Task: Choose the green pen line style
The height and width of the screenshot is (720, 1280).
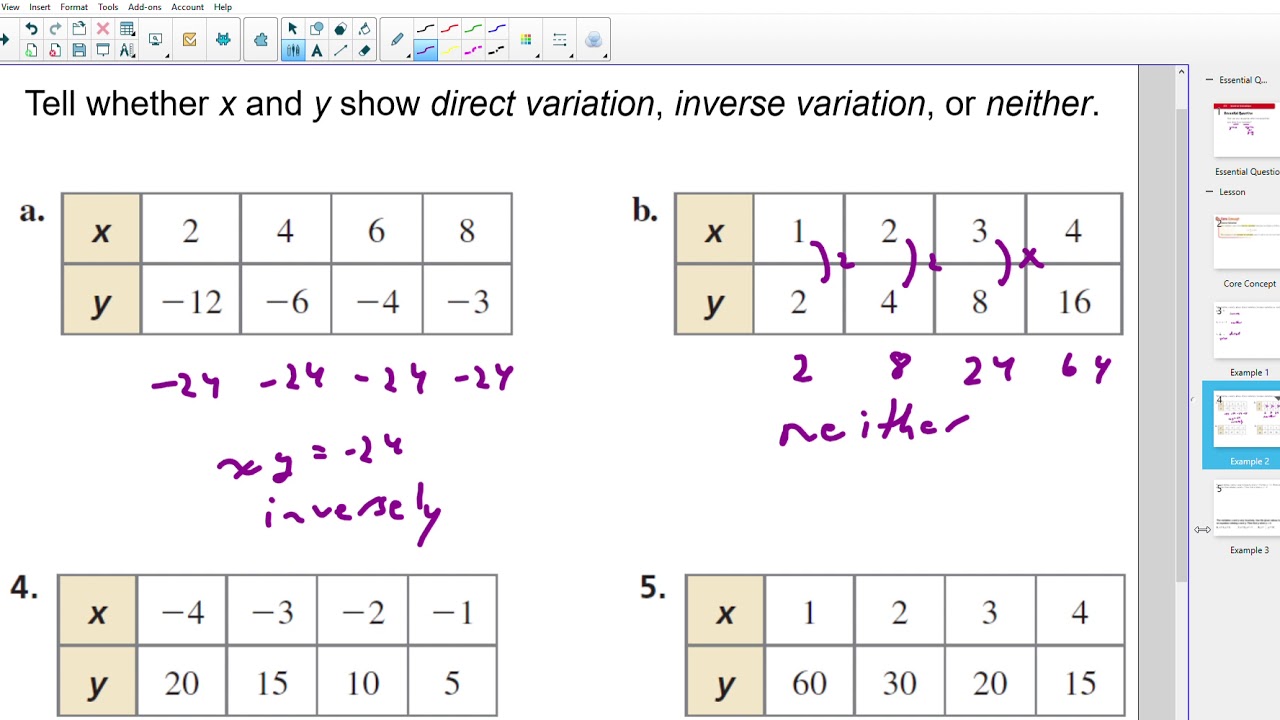Action: coord(473,29)
